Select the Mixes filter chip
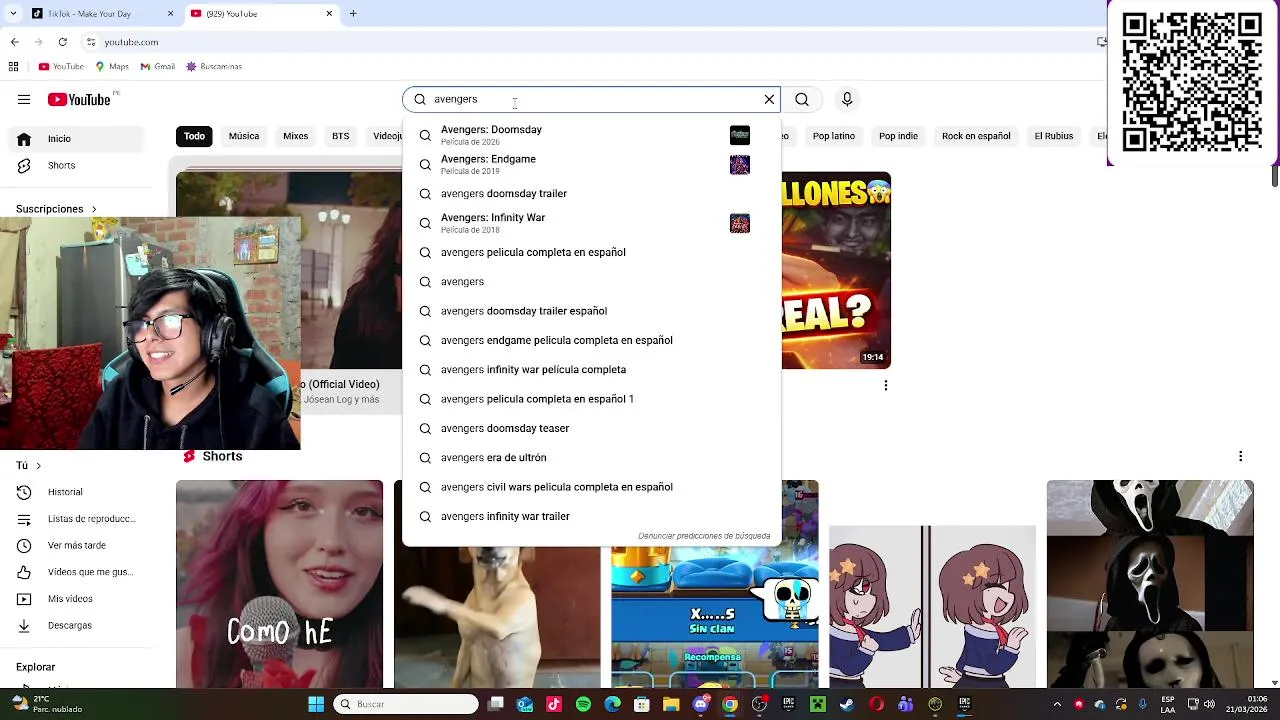Viewport: 1280px width, 720px height. coord(296,136)
